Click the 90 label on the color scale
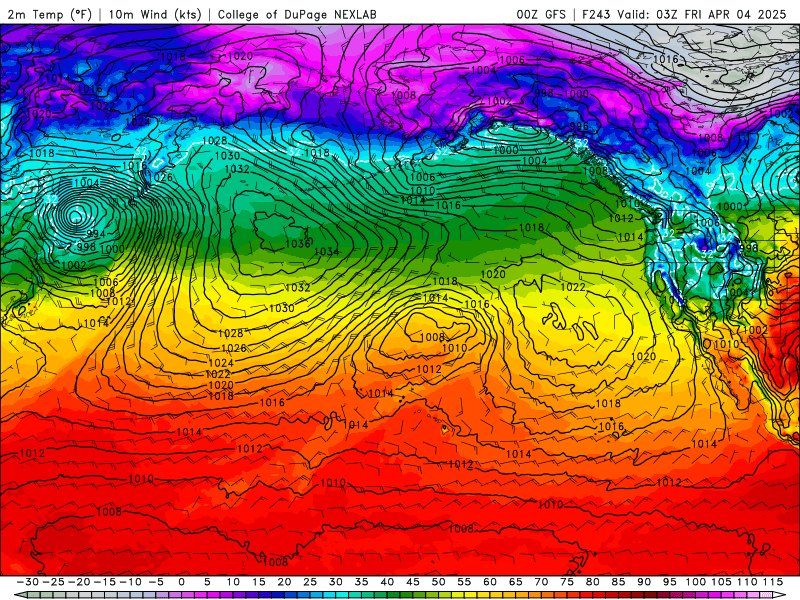 tap(644, 582)
